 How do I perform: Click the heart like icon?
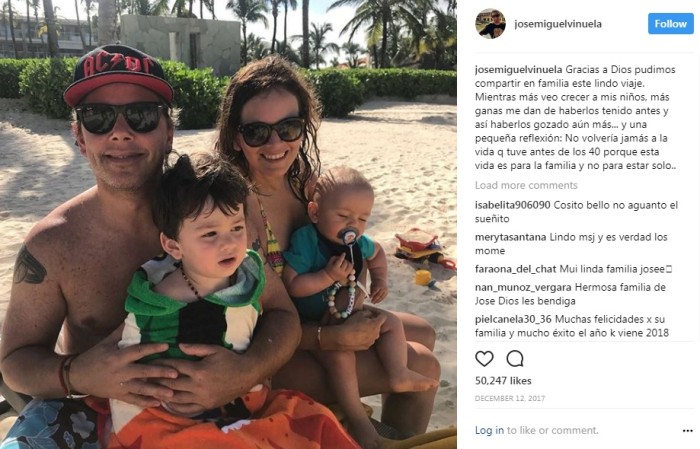(x=484, y=358)
